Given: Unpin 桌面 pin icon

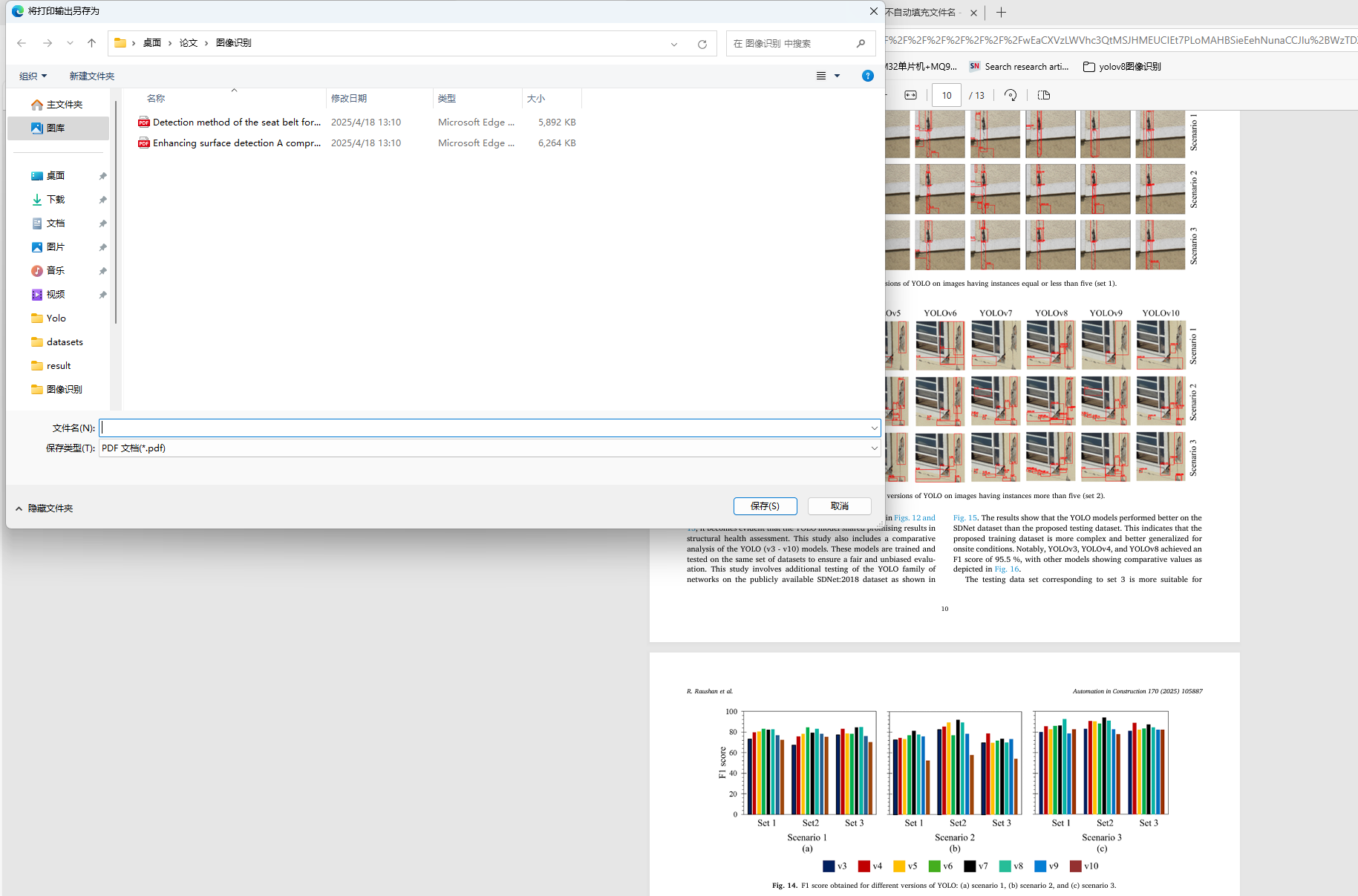Looking at the screenshot, I should point(102,176).
